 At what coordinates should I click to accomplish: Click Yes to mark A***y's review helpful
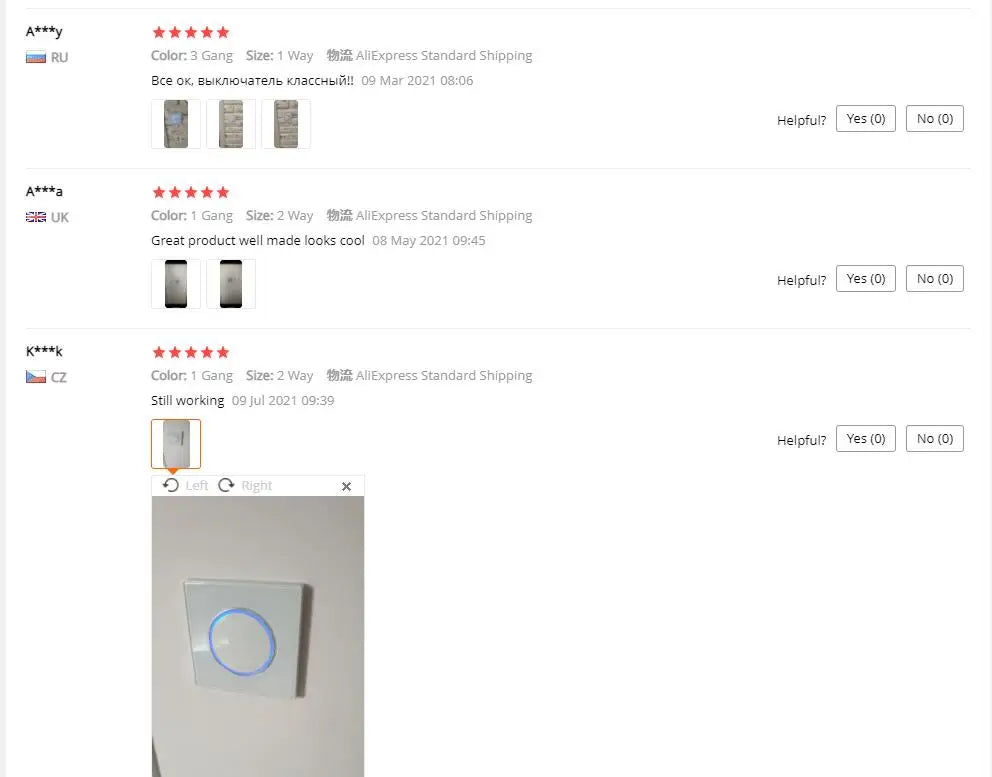pos(864,118)
